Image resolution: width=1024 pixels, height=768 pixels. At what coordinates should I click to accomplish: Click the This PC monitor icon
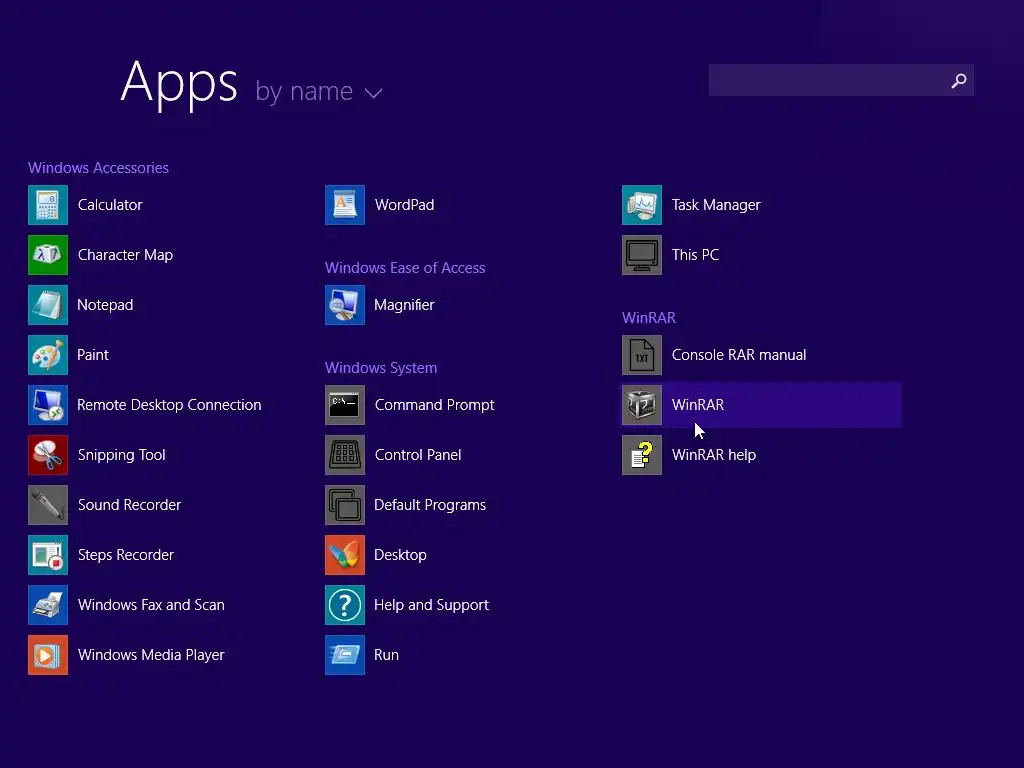642,255
